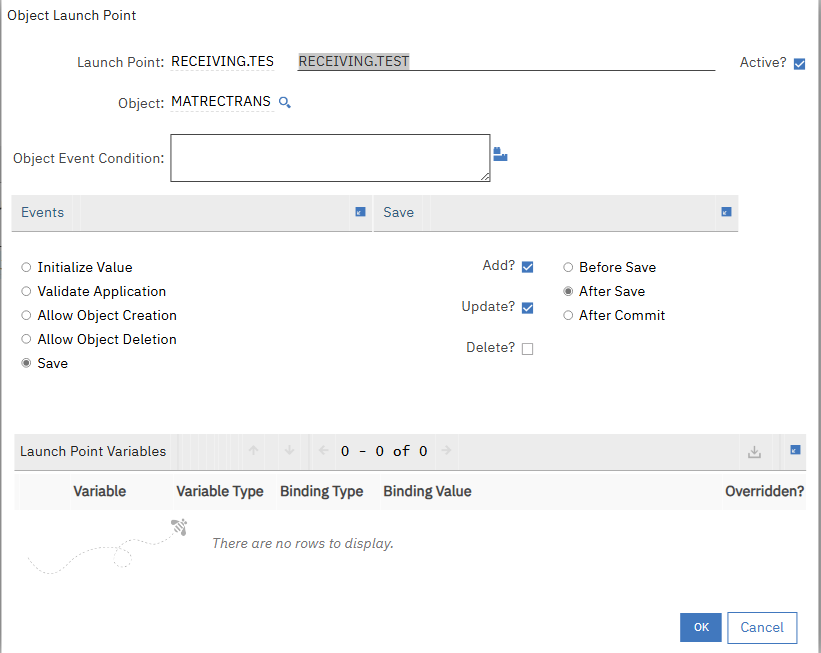Uncheck the Add? checkbox
821x653 pixels.
(x=527, y=267)
